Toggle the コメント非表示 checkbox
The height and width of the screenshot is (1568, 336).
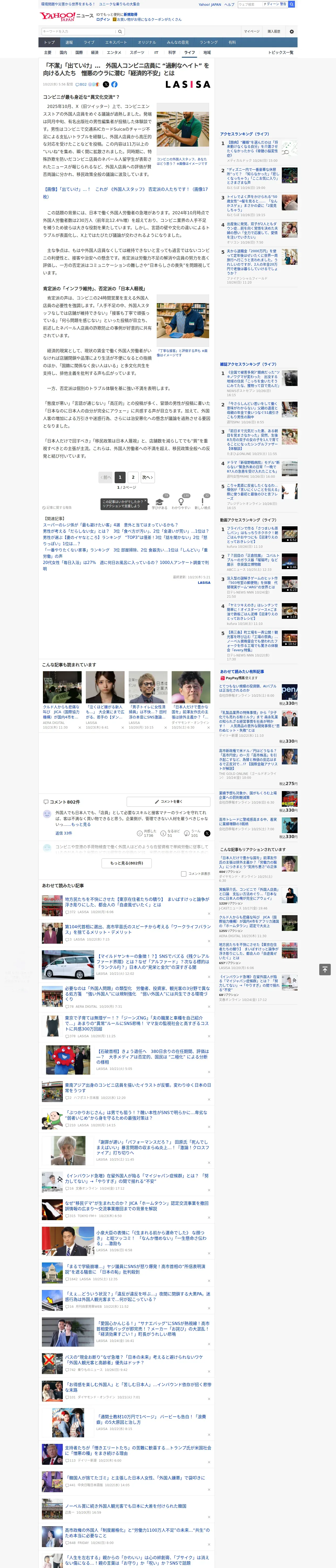click(183, 873)
